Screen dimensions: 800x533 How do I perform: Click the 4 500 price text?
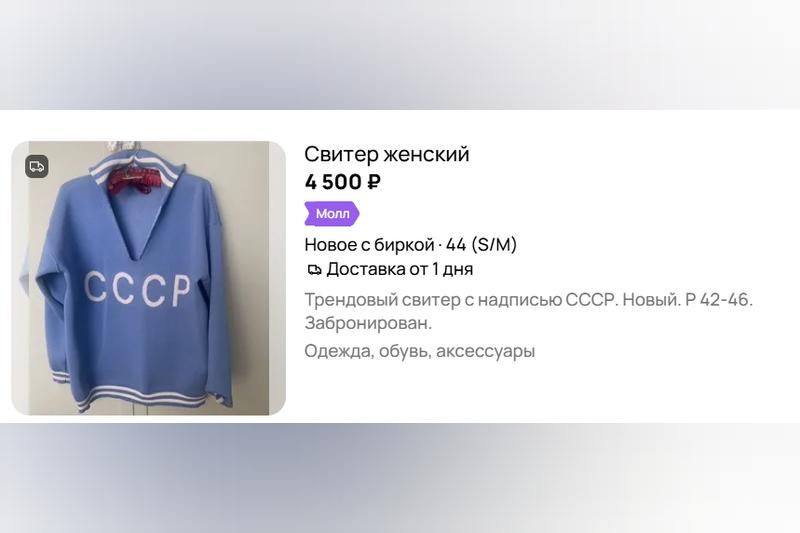(x=333, y=182)
